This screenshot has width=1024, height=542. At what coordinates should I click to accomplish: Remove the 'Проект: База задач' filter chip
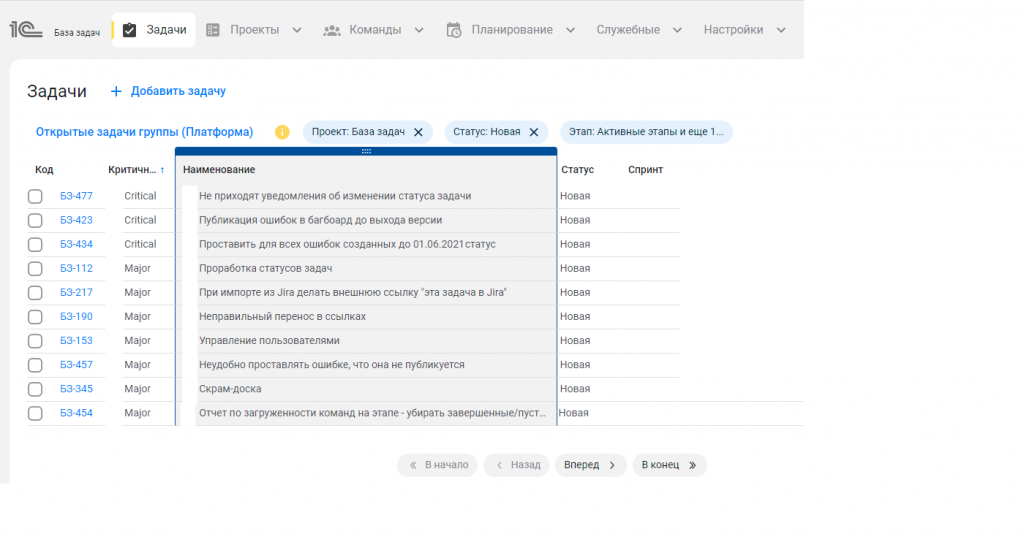pos(419,132)
